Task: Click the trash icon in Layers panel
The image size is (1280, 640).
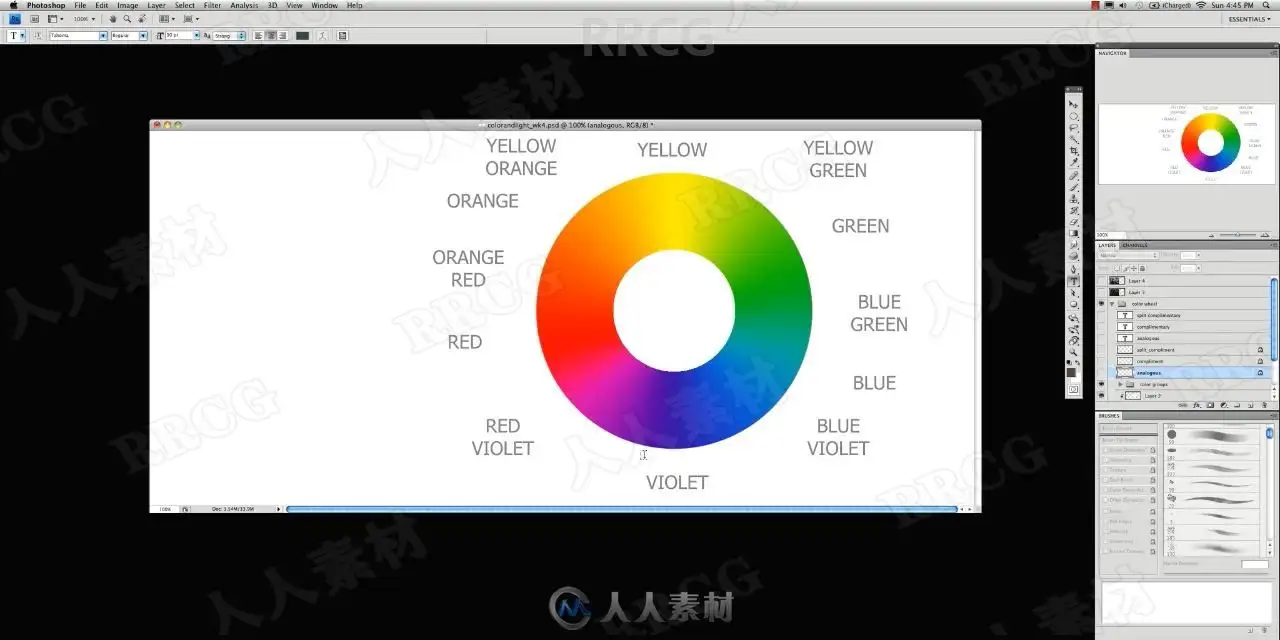Action: click(x=1264, y=405)
